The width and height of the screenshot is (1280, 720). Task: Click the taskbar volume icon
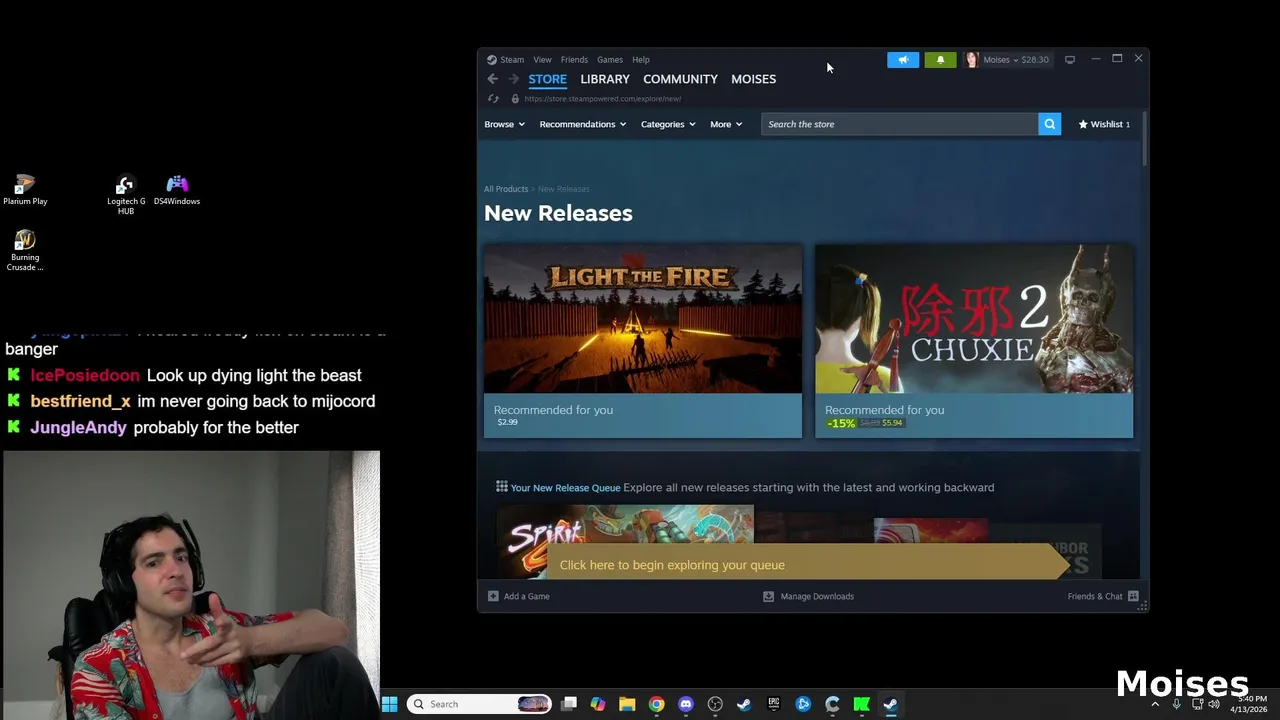click(1214, 704)
